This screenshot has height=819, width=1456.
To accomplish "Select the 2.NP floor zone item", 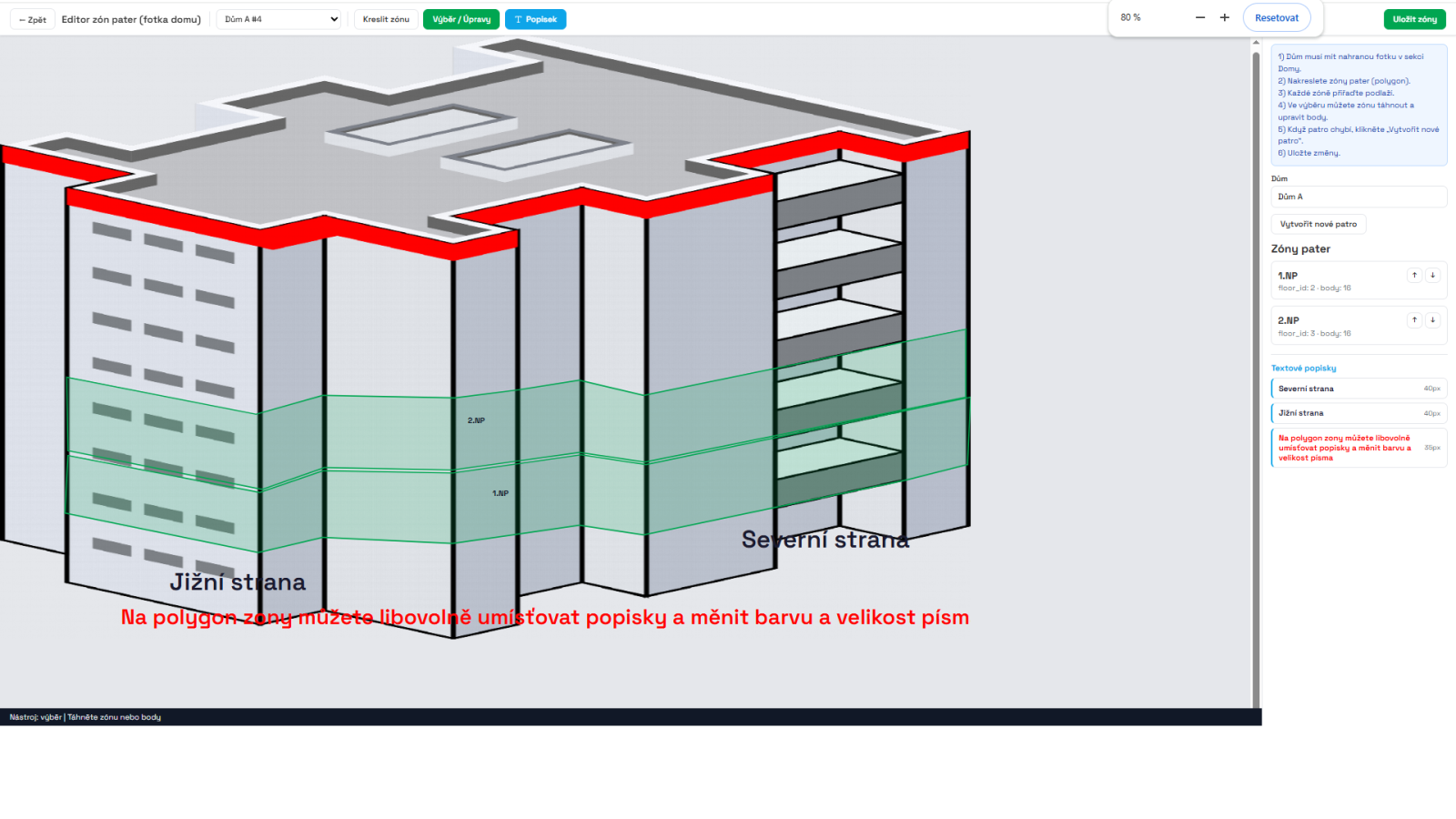I will point(1338,327).
